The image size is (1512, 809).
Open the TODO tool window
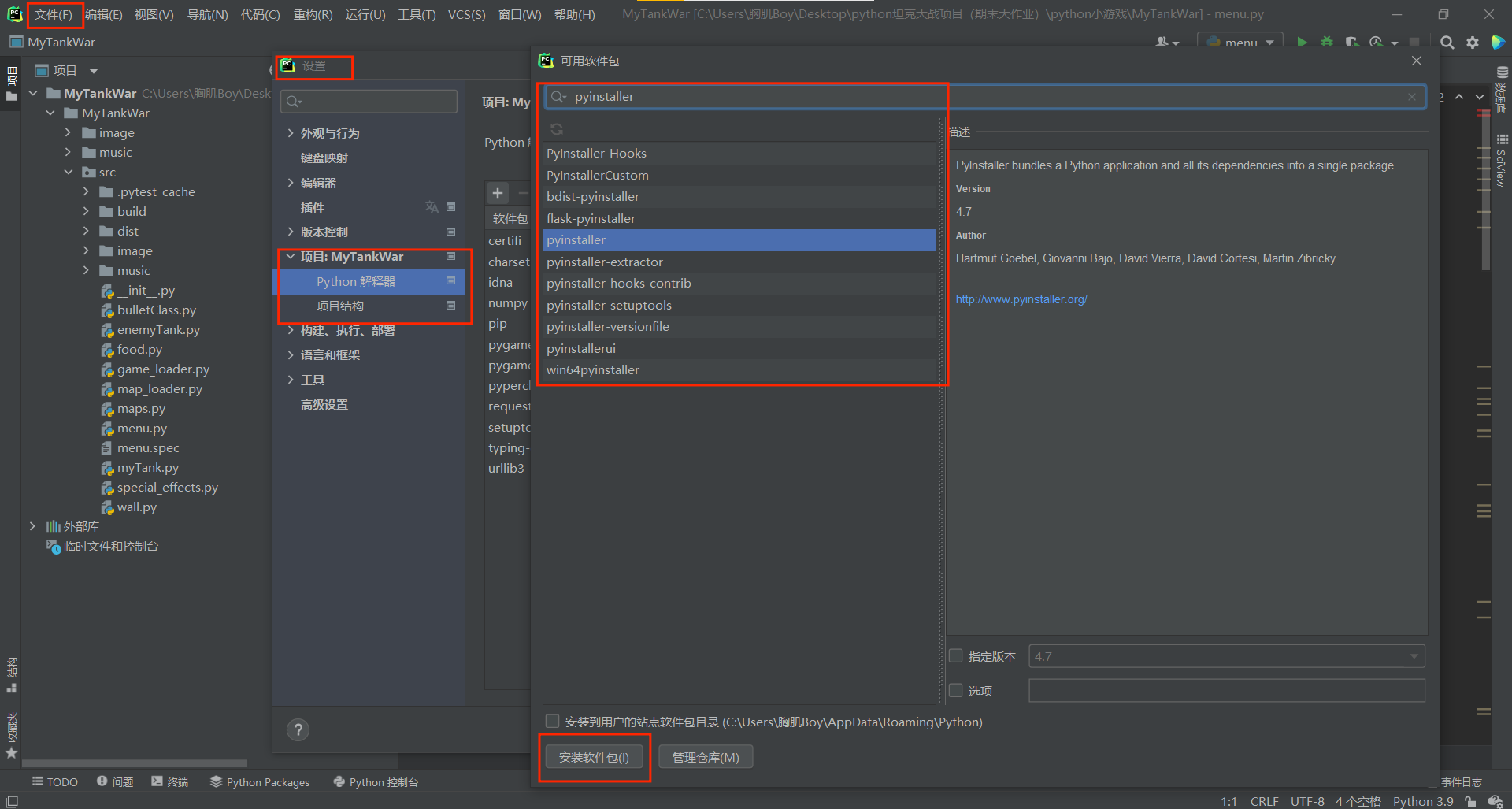pyautogui.click(x=55, y=781)
